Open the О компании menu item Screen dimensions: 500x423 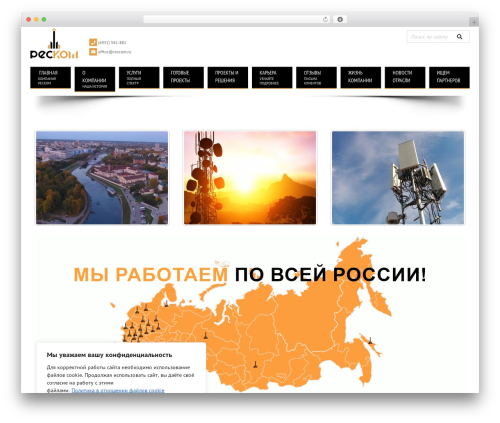click(95, 79)
